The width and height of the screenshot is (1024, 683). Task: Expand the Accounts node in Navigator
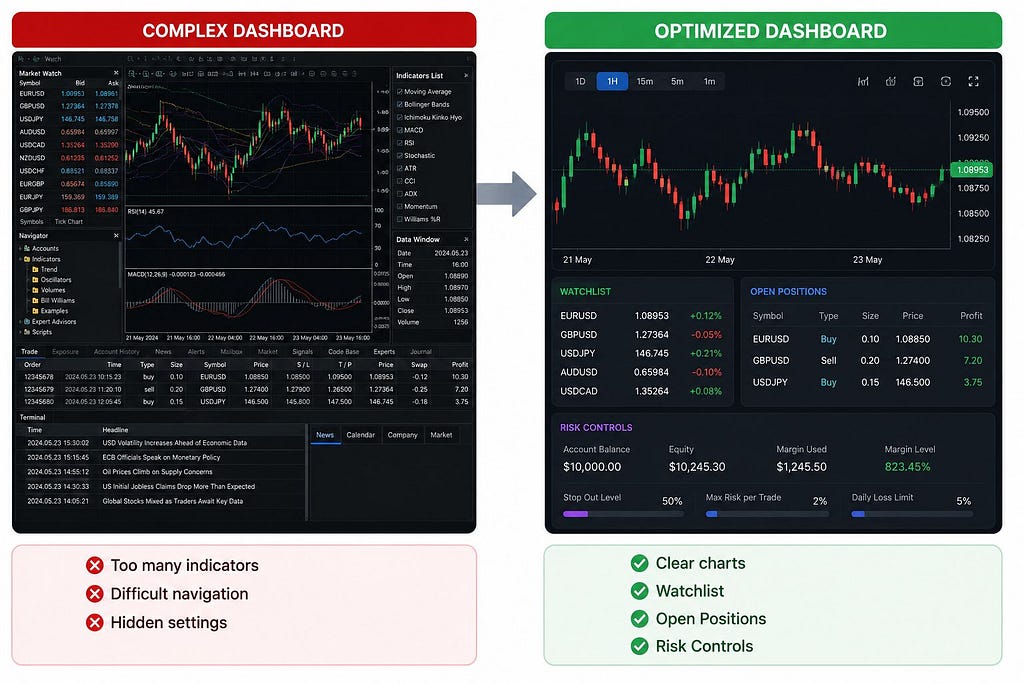pyautogui.click(x=20, y=249)
